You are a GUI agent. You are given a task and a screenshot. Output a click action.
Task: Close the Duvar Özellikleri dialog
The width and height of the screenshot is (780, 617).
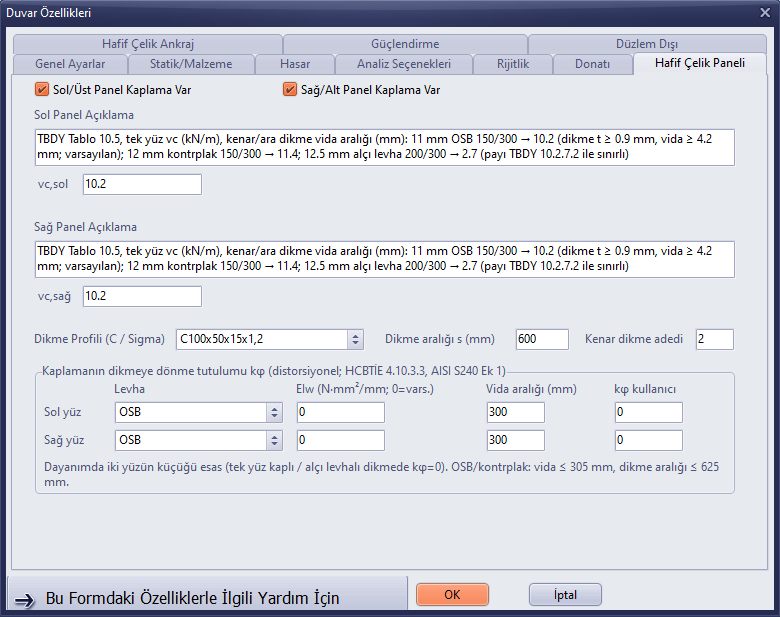coord(765,12)
